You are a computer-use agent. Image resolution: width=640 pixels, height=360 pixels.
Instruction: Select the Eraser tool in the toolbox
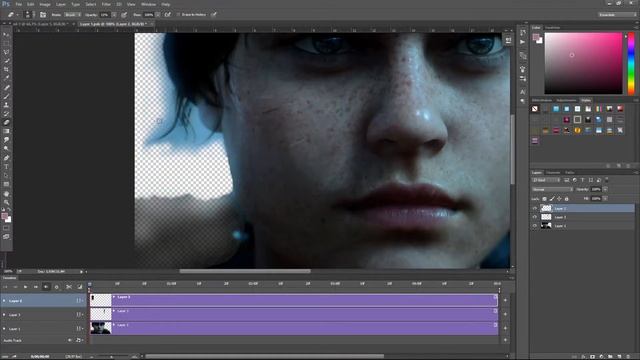pos(6,122)
